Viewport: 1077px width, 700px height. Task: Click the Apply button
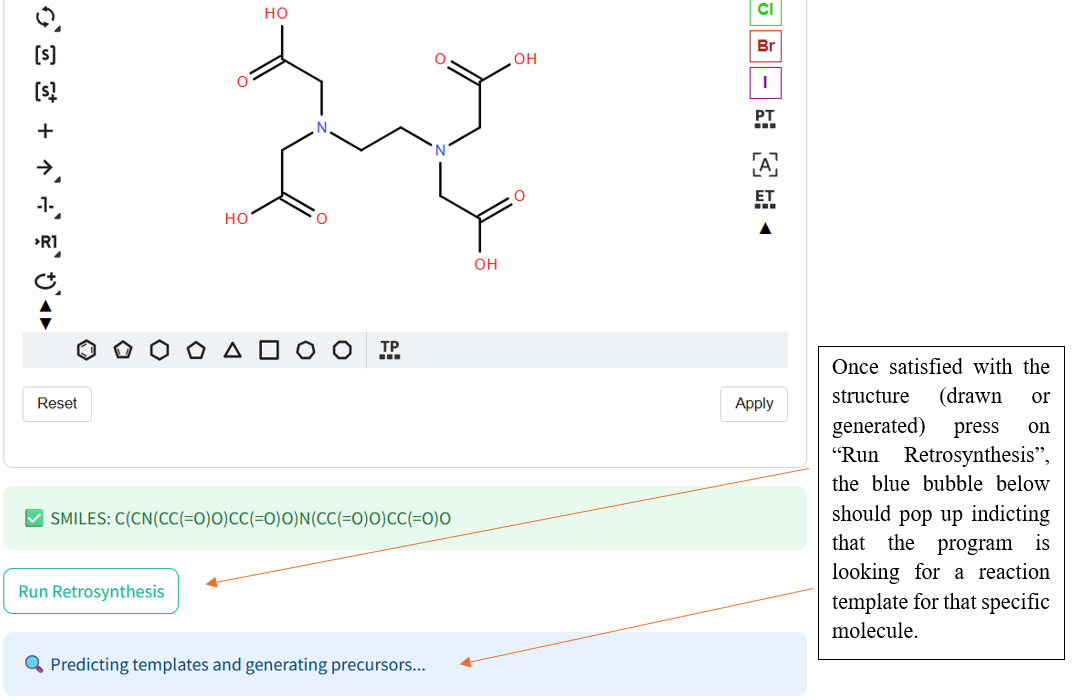(x=753, y=404)
